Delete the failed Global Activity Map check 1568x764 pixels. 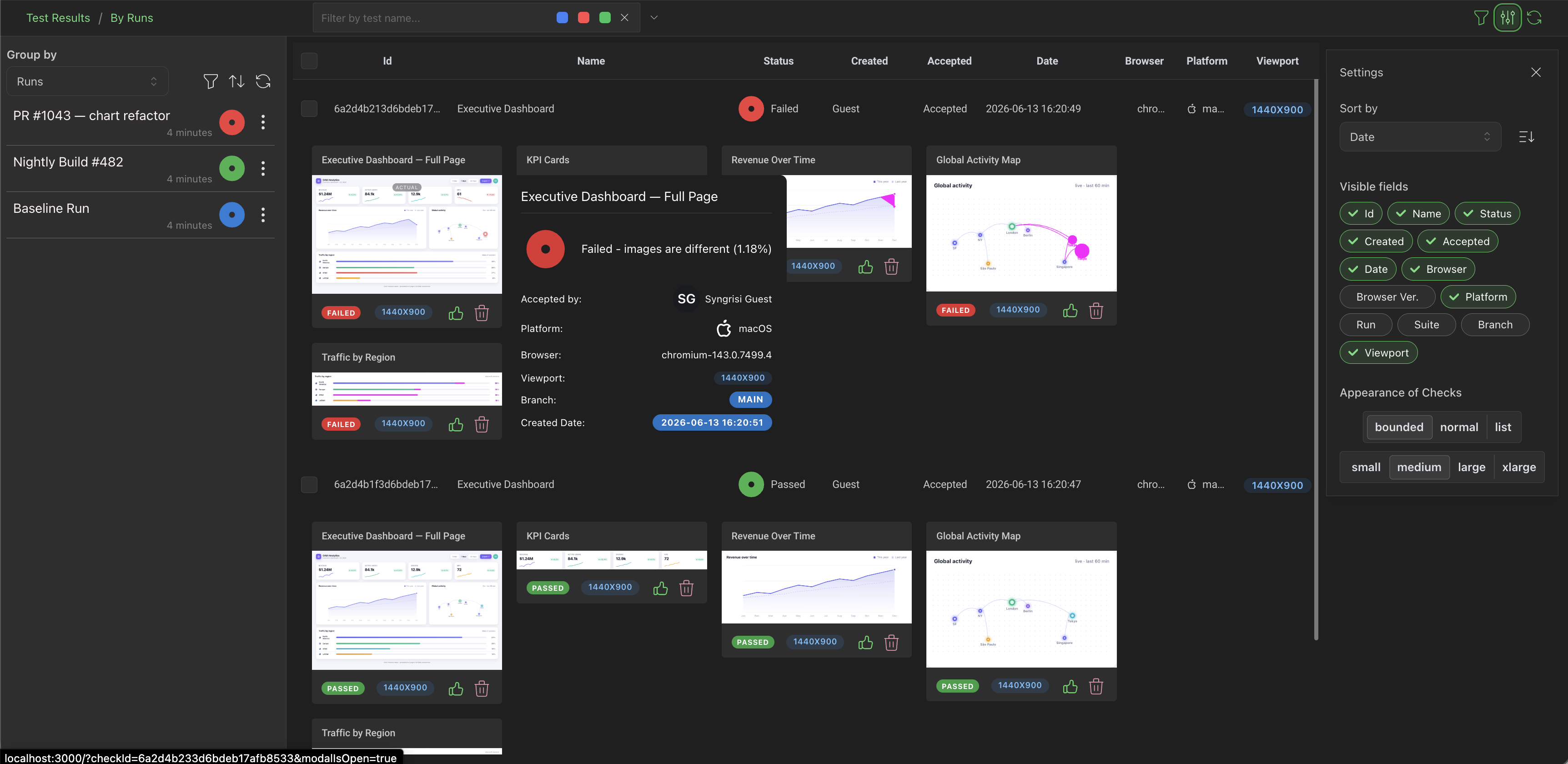(1096, 311)
